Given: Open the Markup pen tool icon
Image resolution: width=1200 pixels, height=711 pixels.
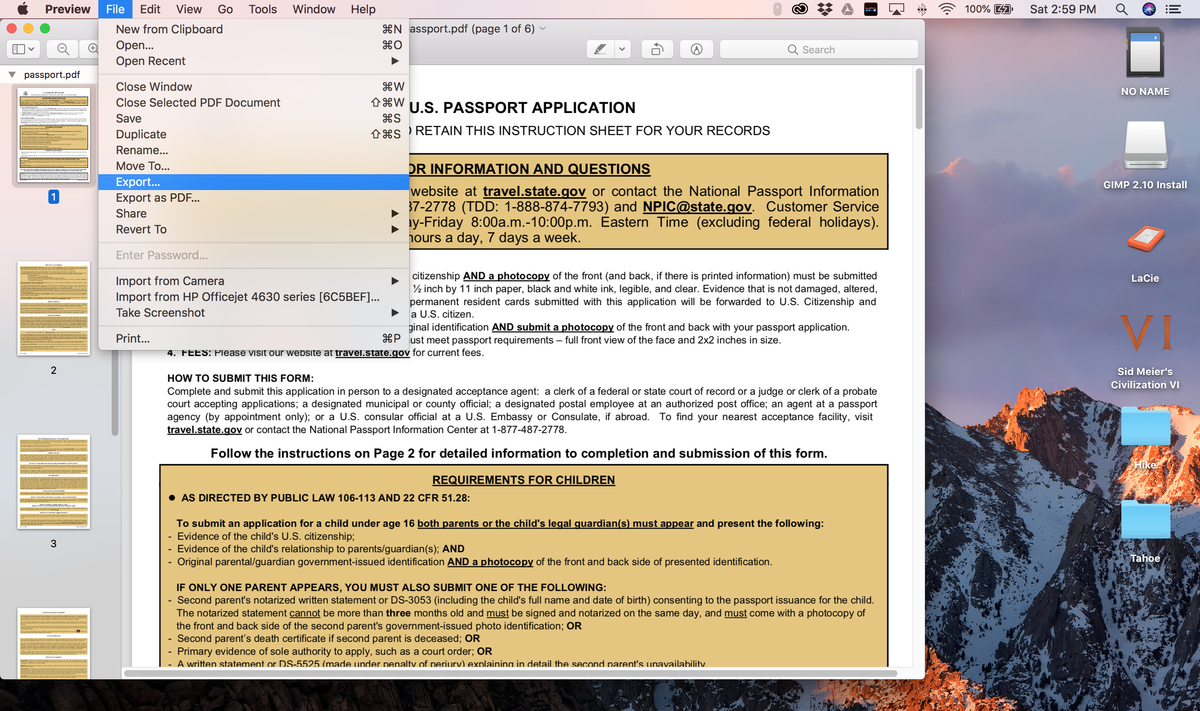Looking at the screenshot, I should pos(600,49).
